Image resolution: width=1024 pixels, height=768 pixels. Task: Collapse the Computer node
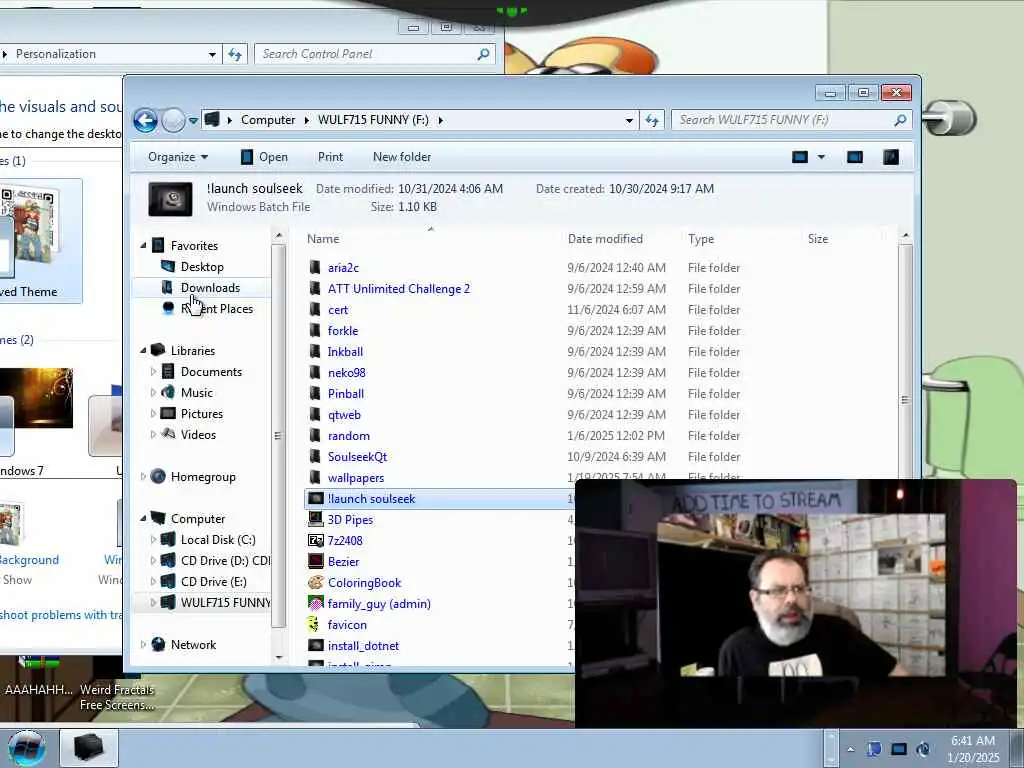143,519
